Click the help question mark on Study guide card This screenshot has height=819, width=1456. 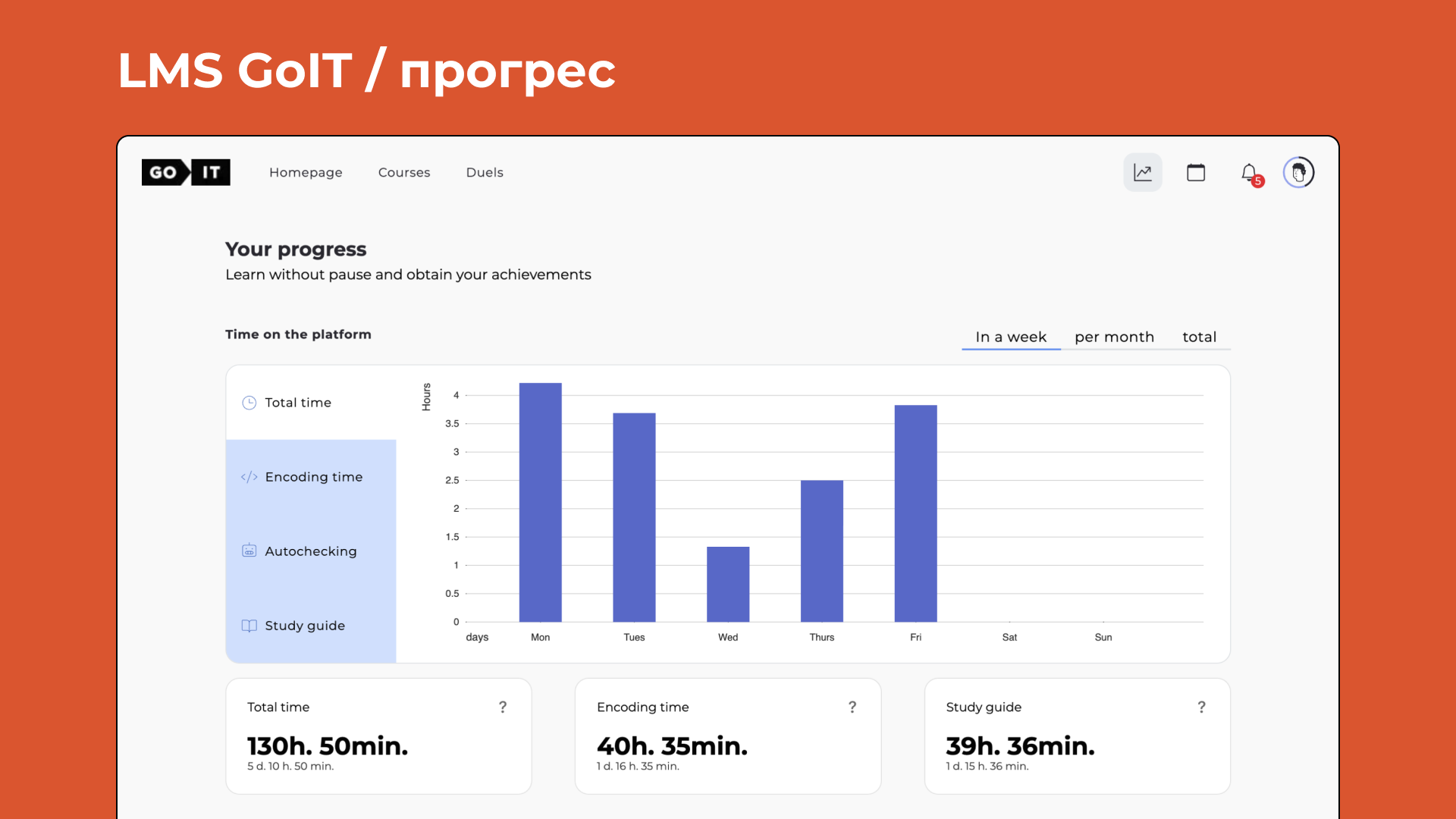pyautogui.click(x=1202, y=707)
